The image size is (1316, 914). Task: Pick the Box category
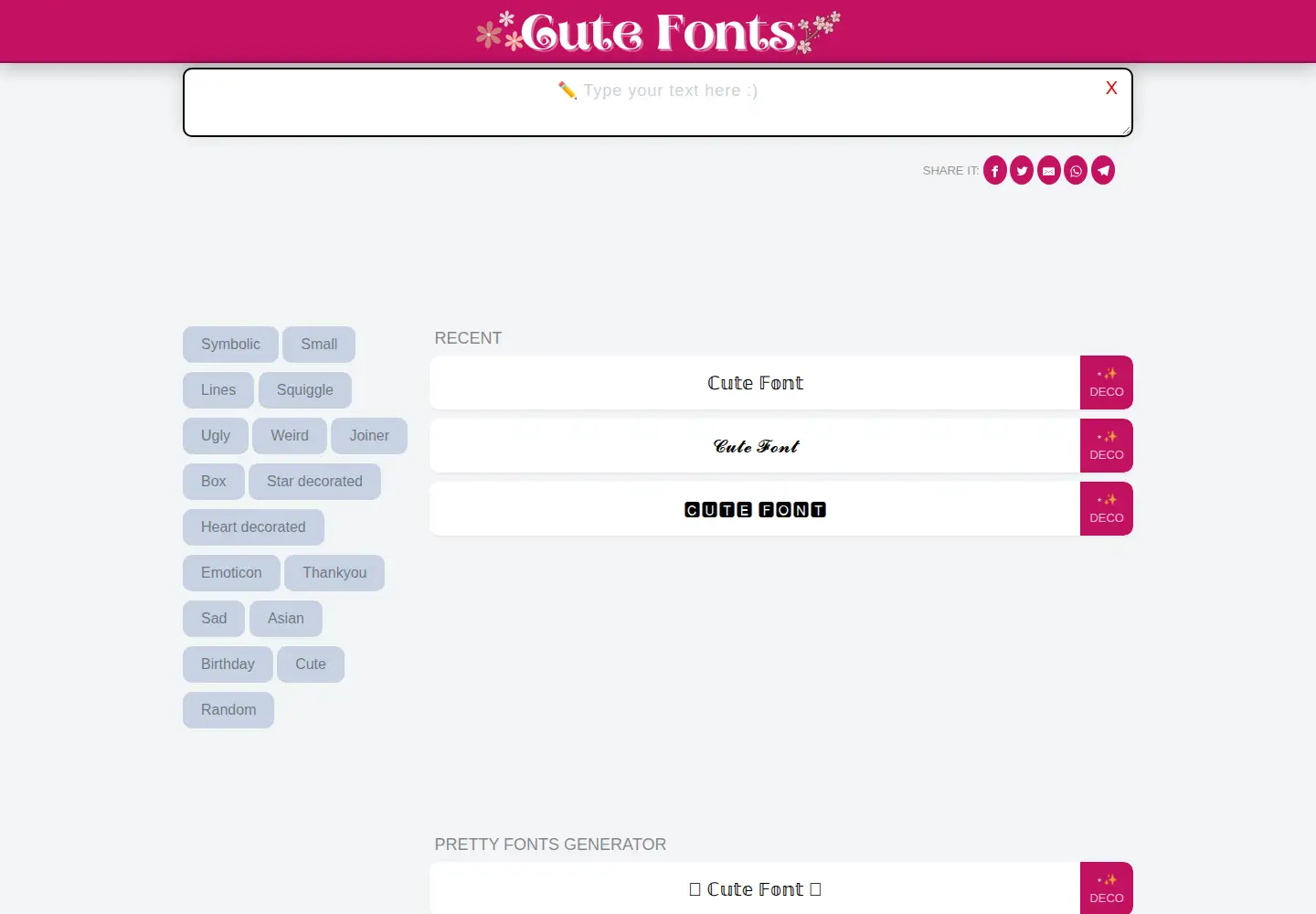[214, 482]
